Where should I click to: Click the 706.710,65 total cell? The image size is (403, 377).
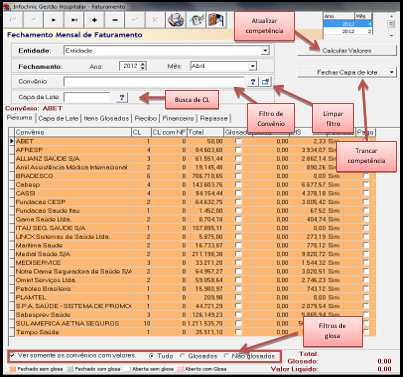click(x=205, y=176)
